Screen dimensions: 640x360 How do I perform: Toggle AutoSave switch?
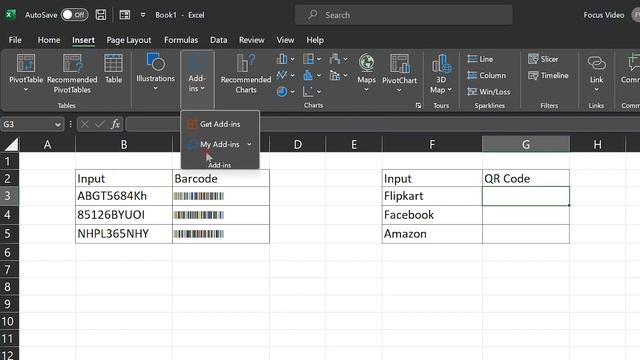pyautogui.click(x=74, y=15)
